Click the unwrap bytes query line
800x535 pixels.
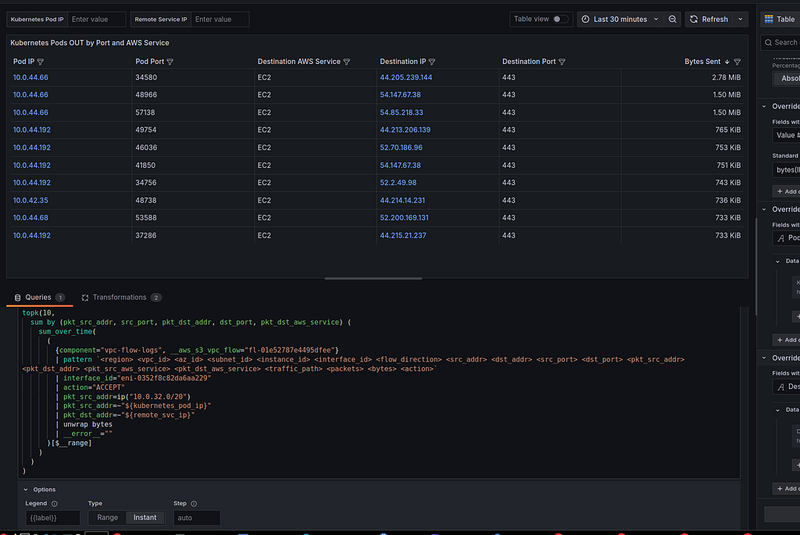pyautogui.click(x=88, y=424)
